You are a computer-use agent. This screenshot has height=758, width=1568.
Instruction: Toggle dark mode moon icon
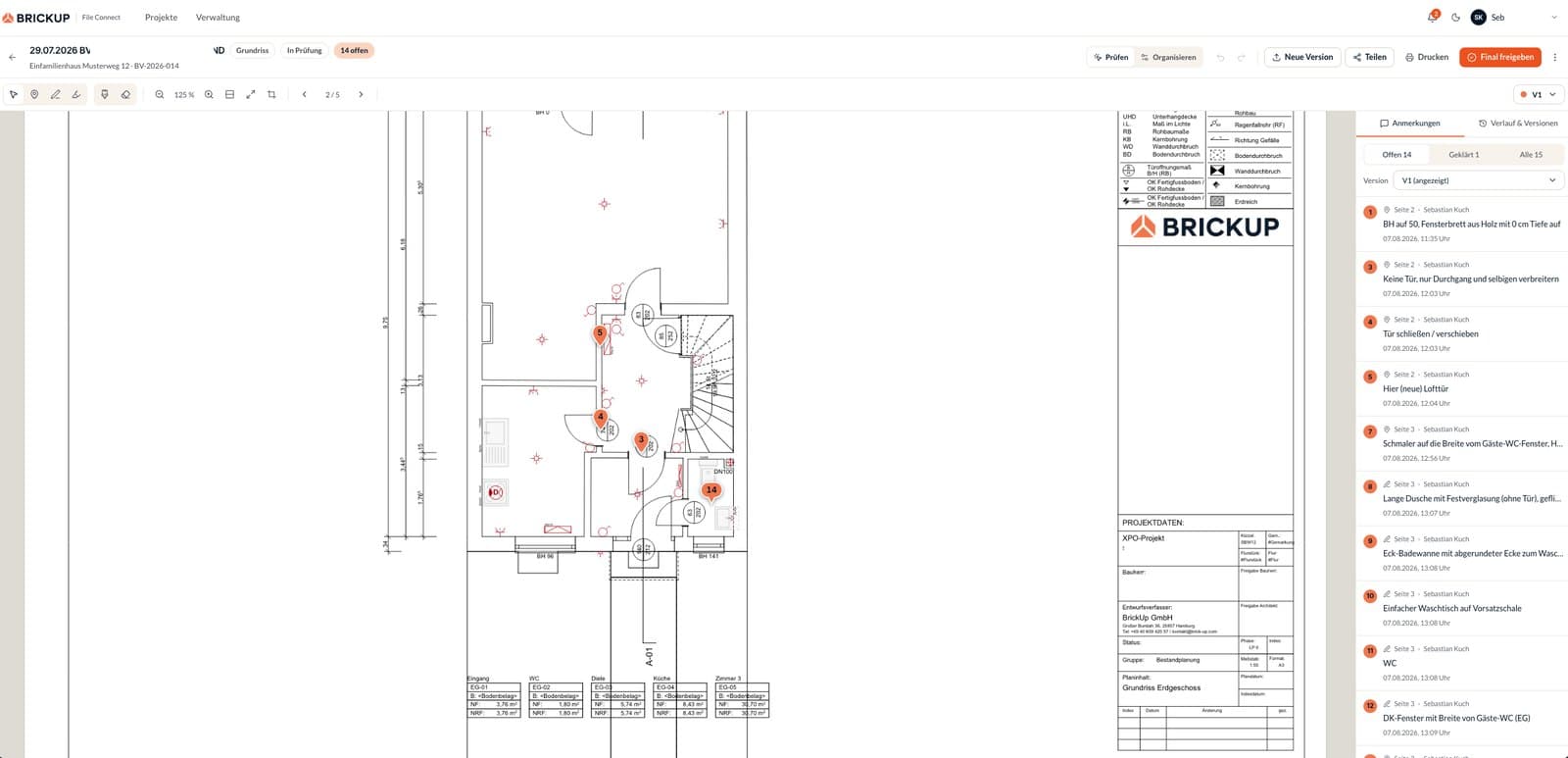pyautogui.click(x=1455, y=17)
